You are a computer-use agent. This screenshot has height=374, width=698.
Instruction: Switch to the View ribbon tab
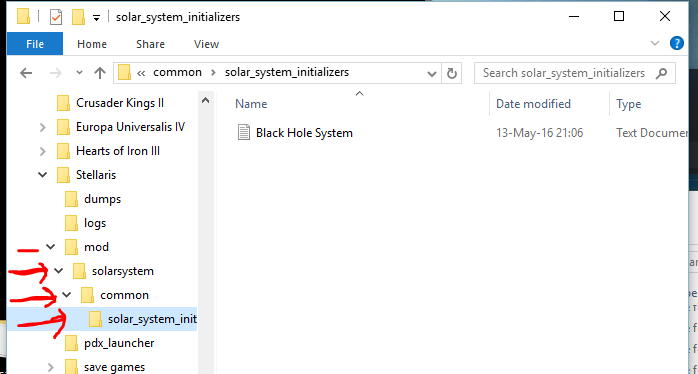206,44
